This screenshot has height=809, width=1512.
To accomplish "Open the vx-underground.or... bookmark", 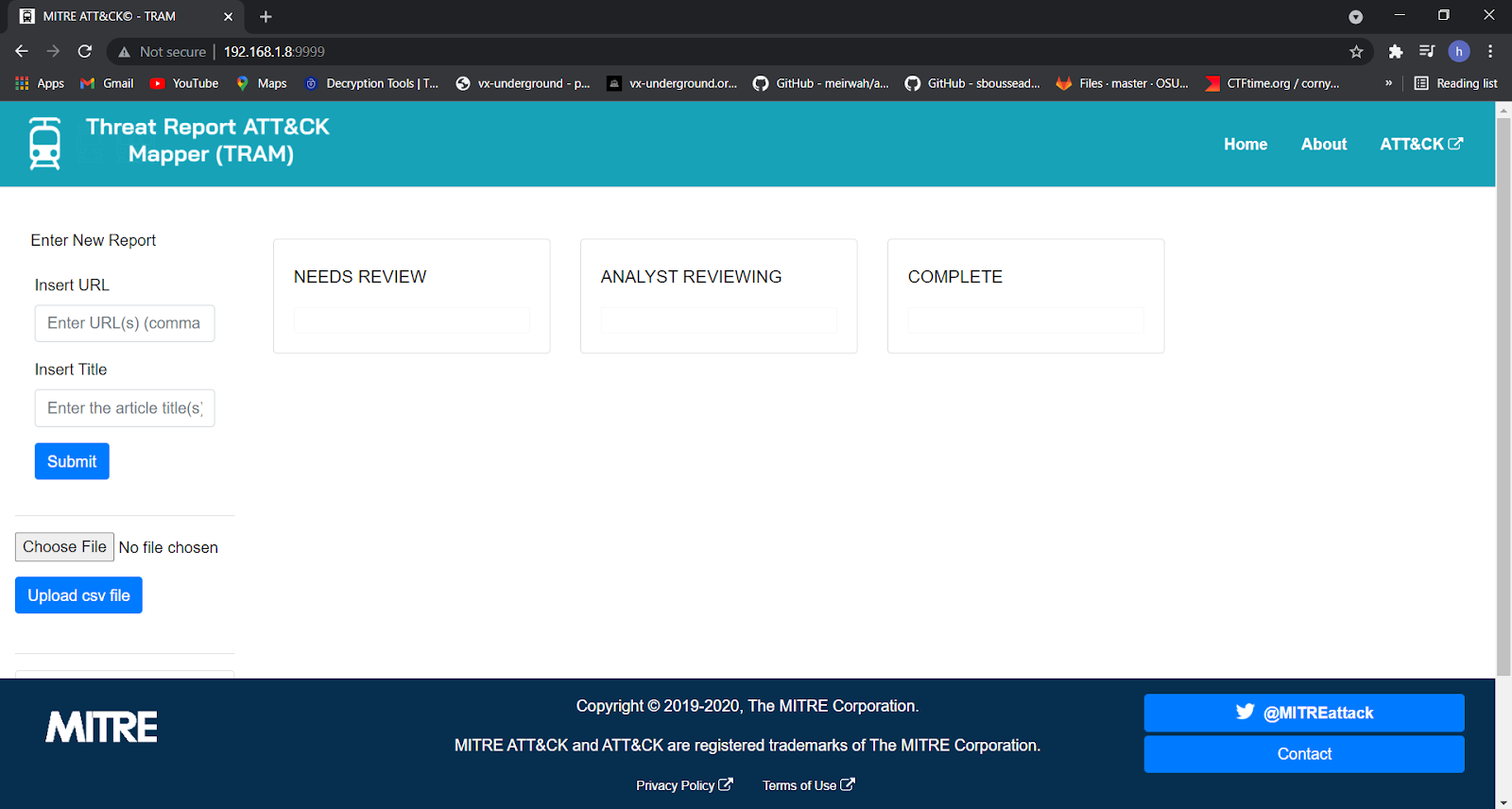I will [x=672, y=83].
